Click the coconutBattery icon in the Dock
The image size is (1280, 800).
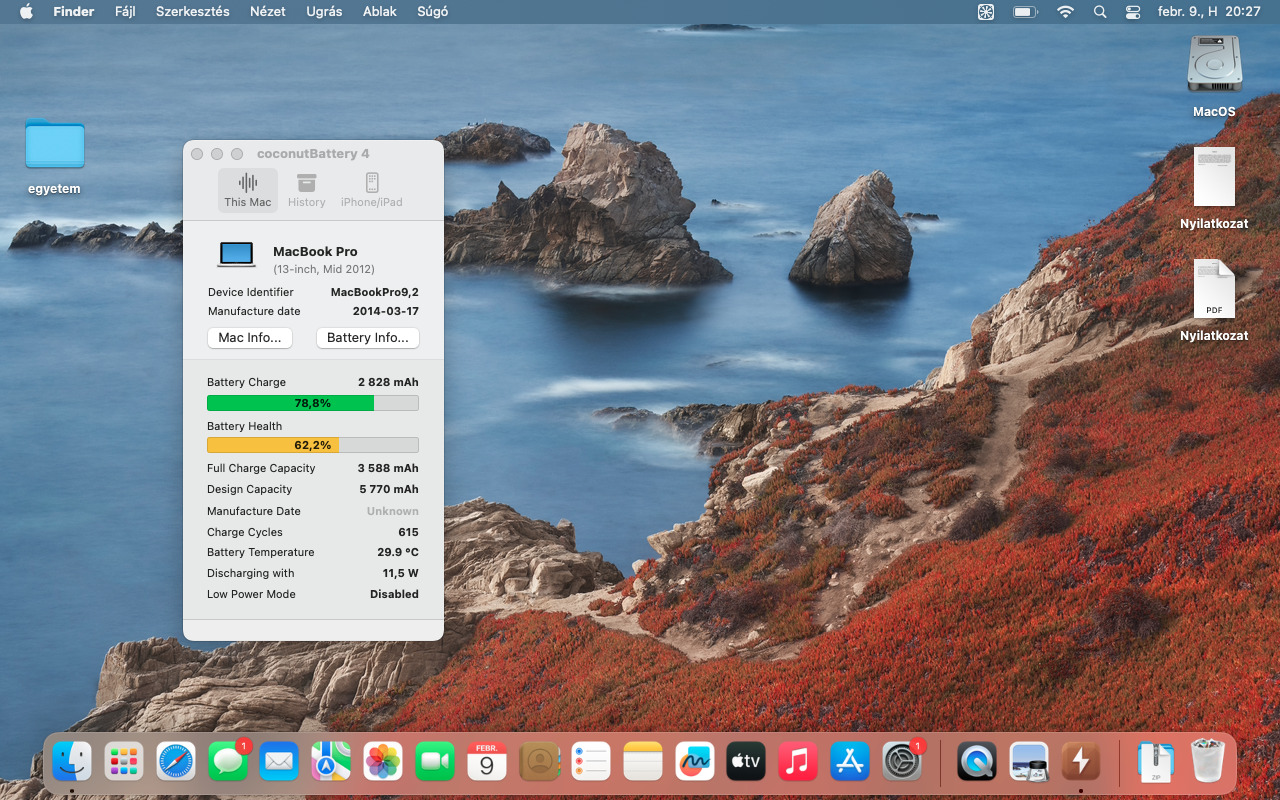point(1081,762)
